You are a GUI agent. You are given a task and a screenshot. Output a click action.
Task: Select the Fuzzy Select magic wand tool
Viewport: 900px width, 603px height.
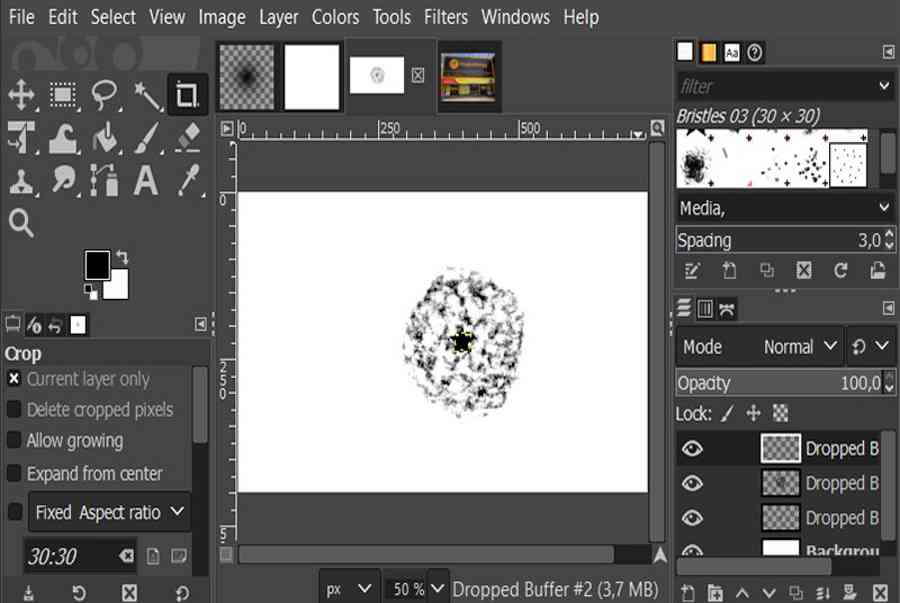coord(147,96)
